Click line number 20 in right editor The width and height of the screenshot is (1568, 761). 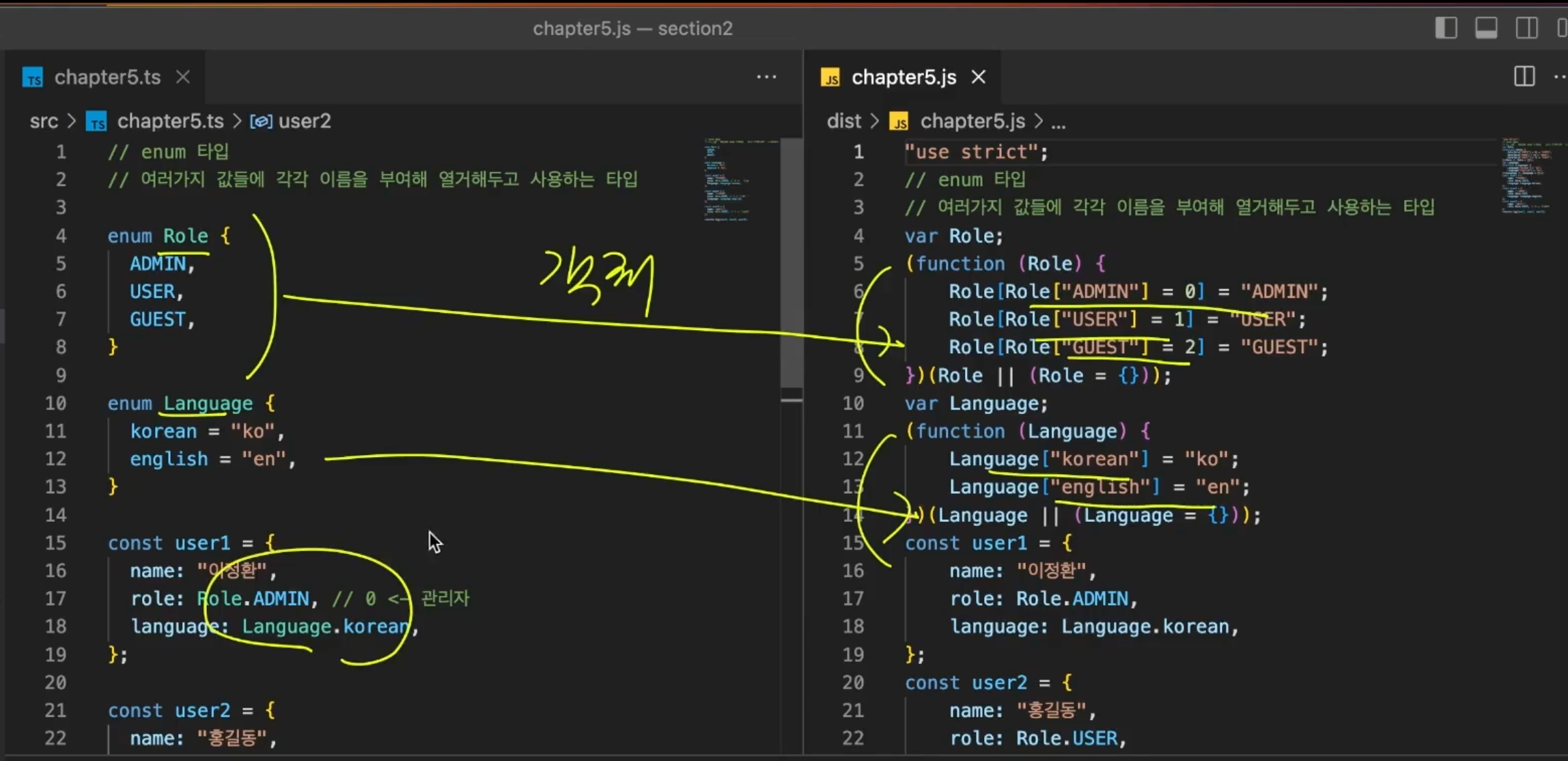click(x=853, y=682)
